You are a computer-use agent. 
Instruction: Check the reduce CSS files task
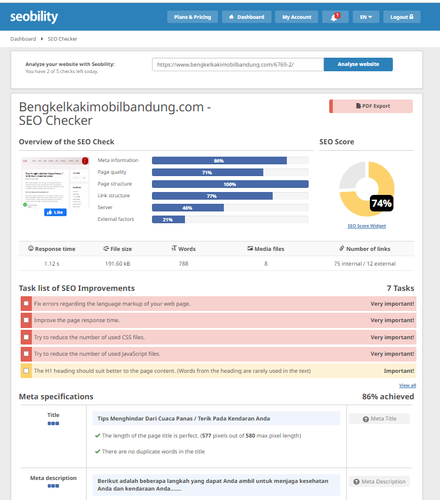(26, 337)
